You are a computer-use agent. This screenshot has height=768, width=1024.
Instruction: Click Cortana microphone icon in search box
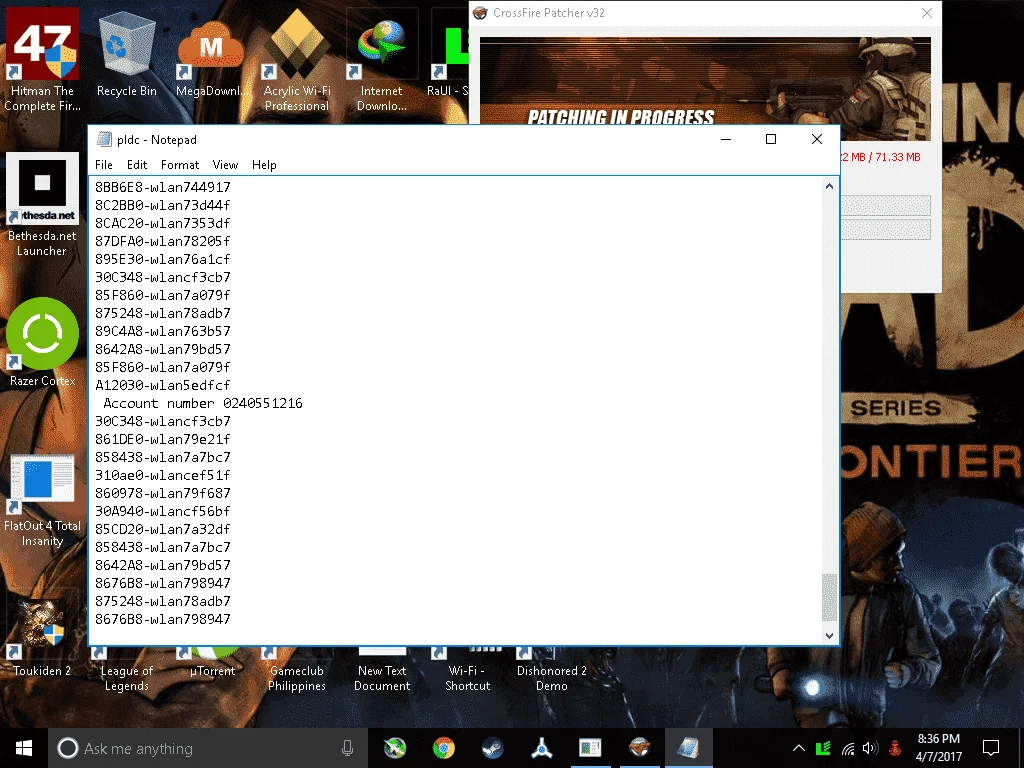pos(347,748)
